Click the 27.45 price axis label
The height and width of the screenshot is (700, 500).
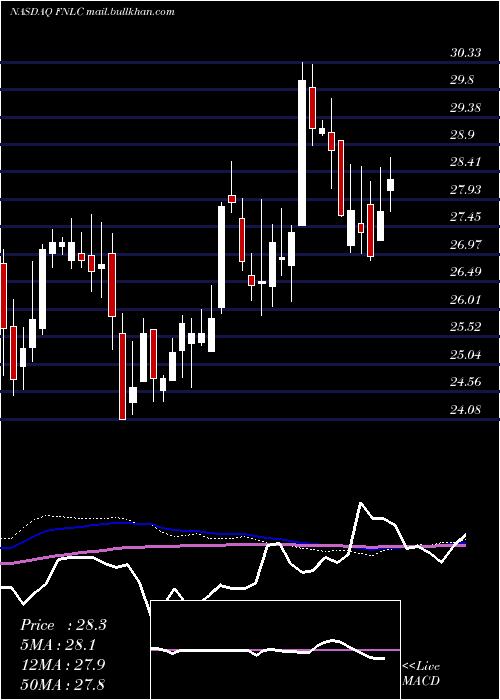tap(466, 217)
